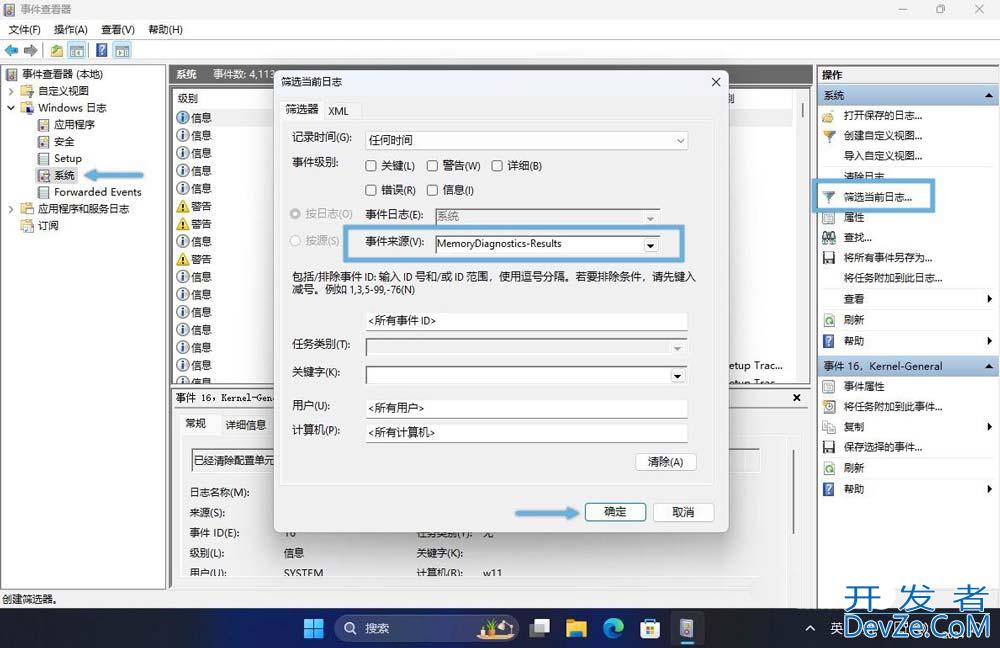Image resolution: width=1000 pixels, height=648 pixels.
Task: Select 按日志(O) radio button
Action: (295, 214)
